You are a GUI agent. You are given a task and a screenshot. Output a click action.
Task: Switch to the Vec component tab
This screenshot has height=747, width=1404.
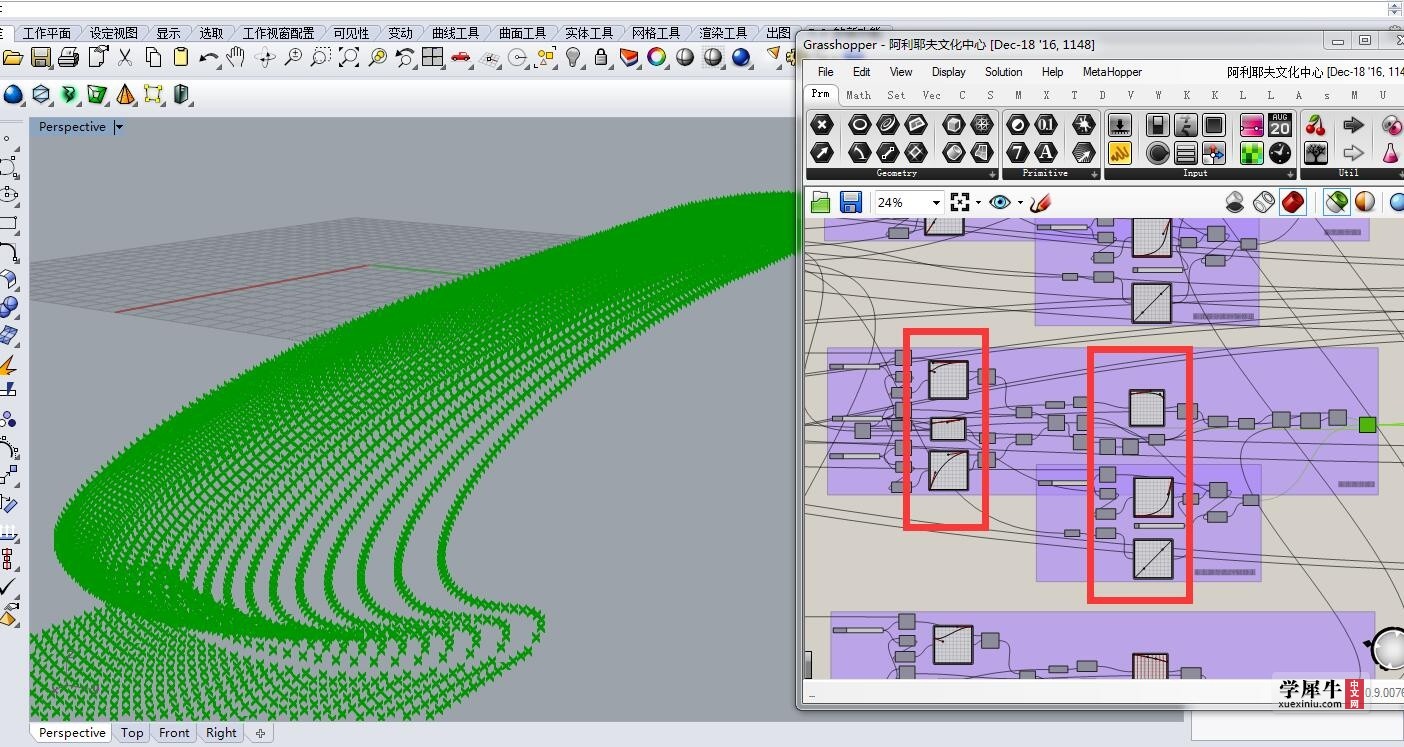coord(931,95)
